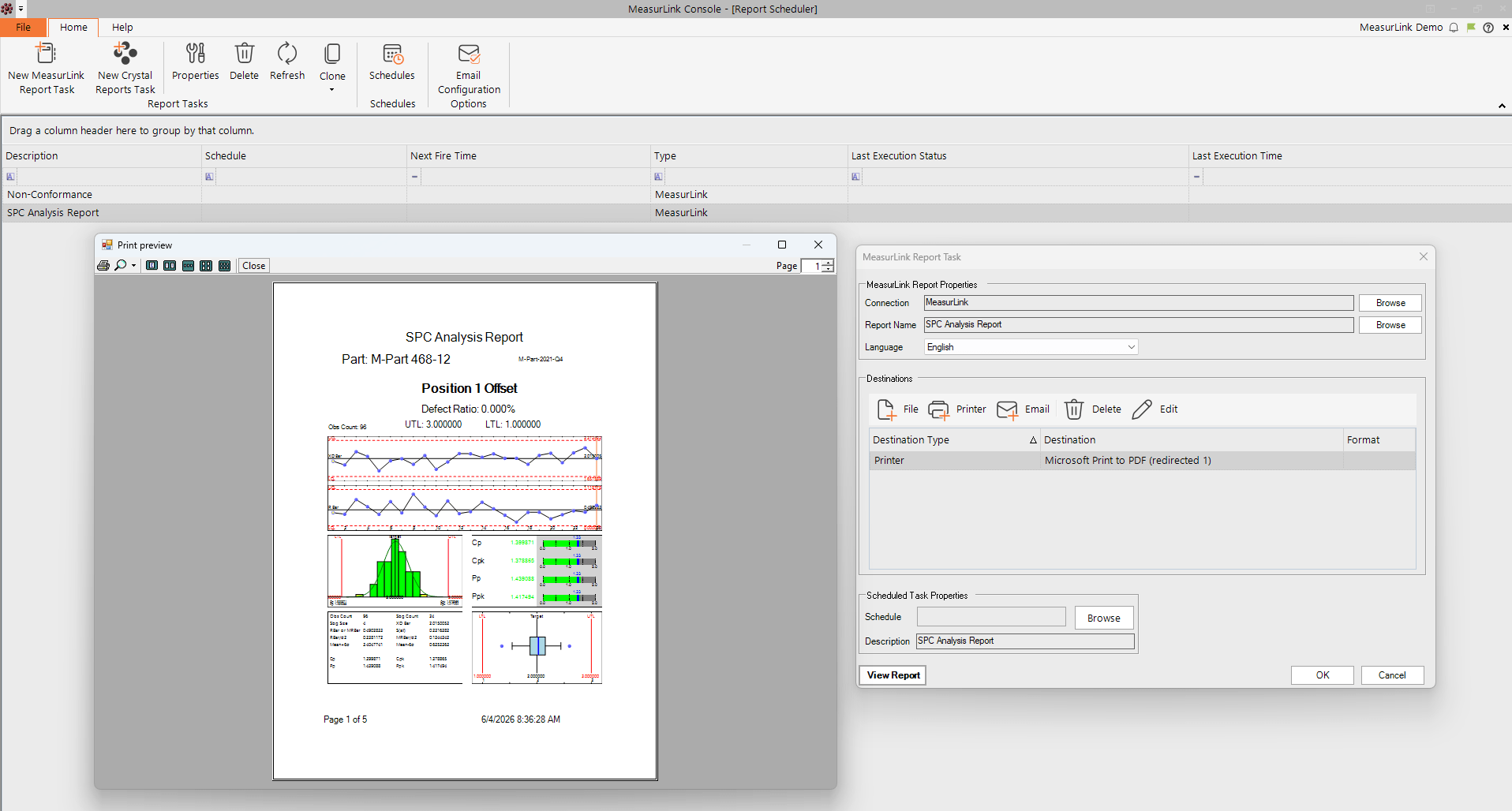Edit the selected destination

1155,409
